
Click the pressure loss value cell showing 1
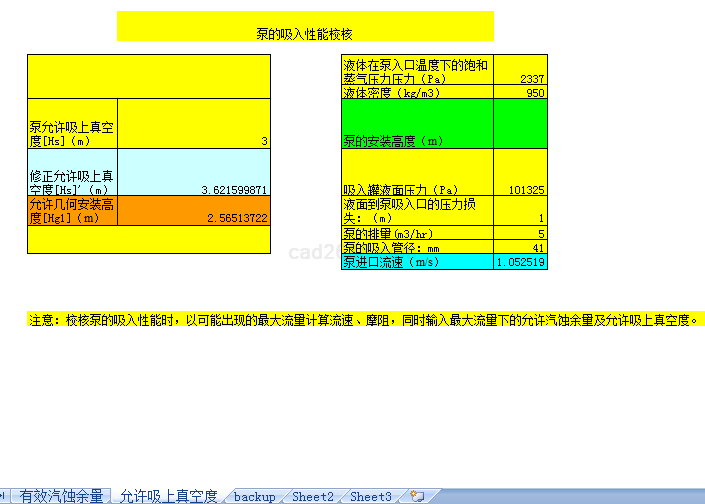click(x=520, y=210)
